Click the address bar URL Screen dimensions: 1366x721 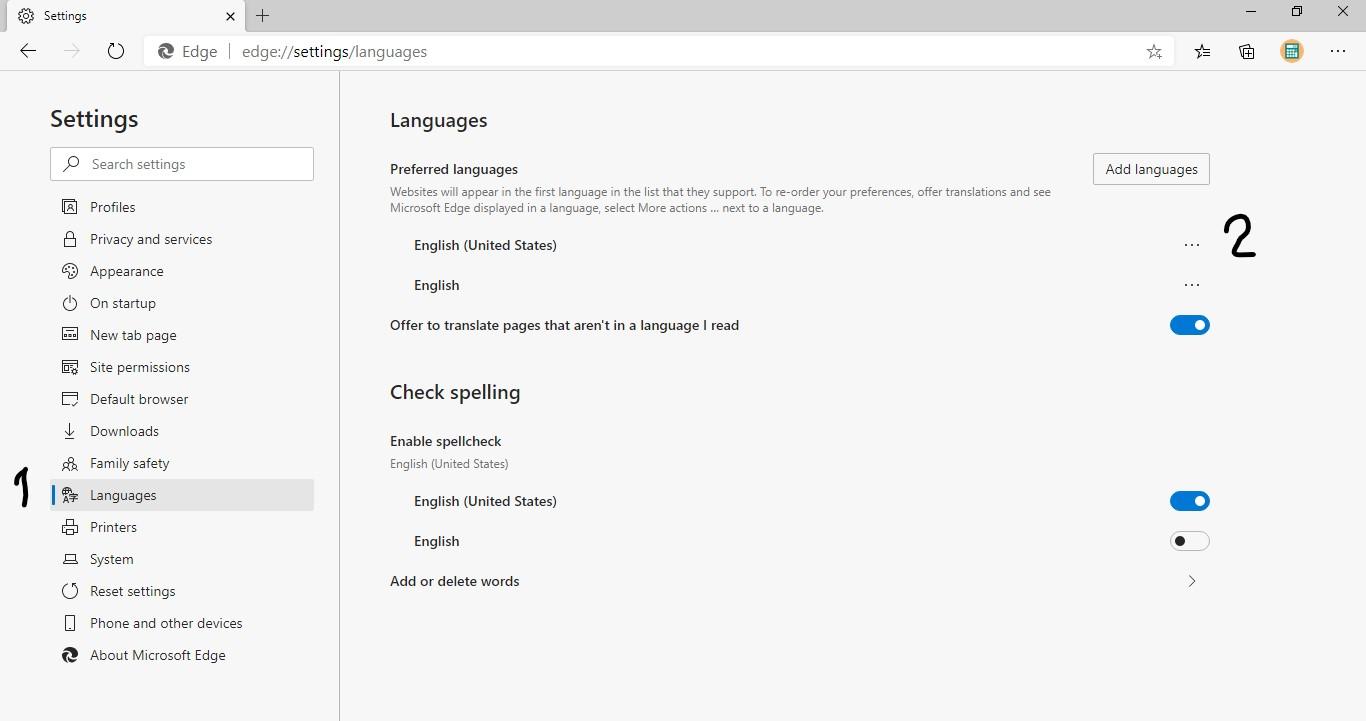coord(334,52)
